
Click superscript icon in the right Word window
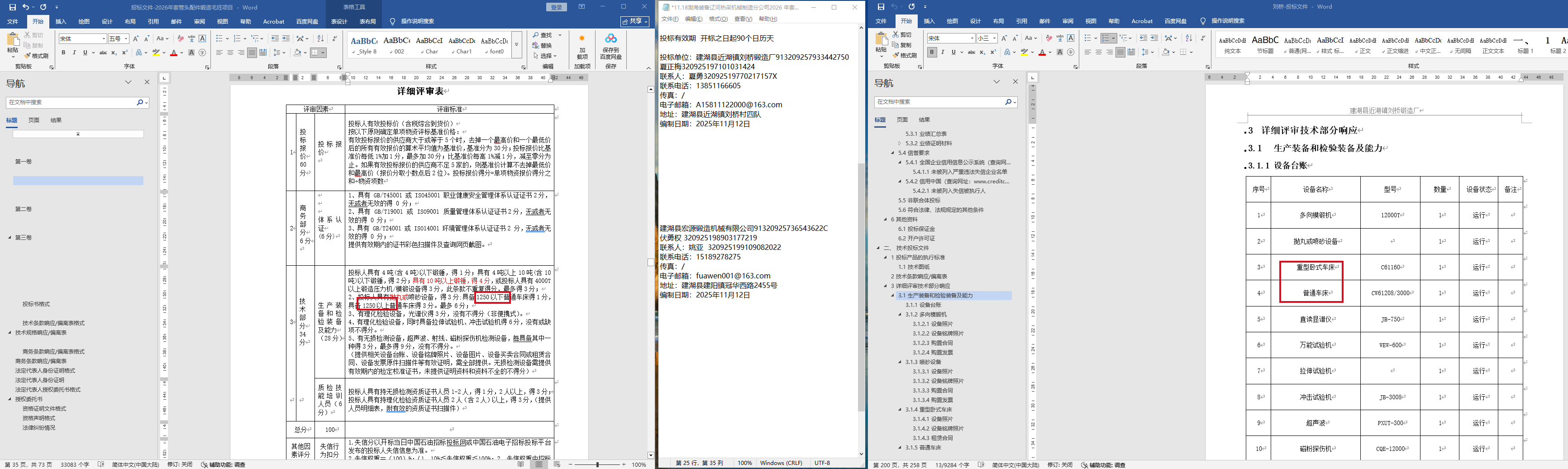pyautogui.click(x=993, y=53)
